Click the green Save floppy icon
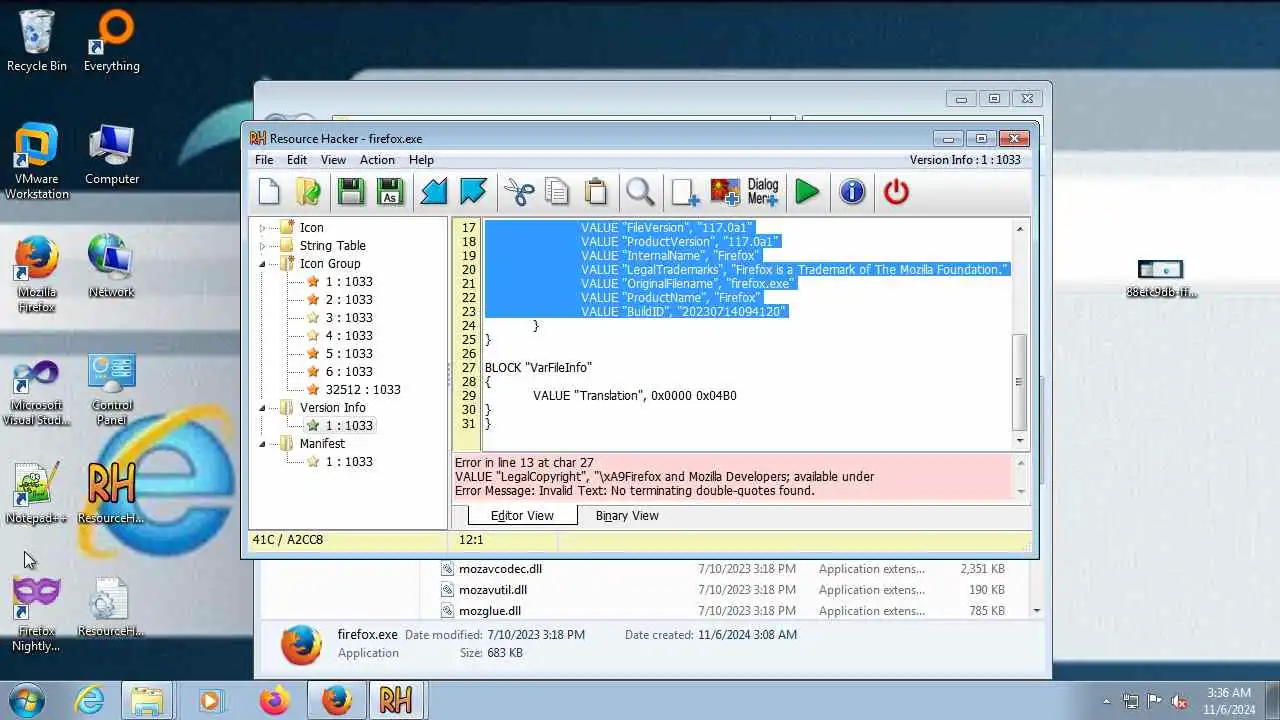 pyautogui.click(x=350, y=191)
